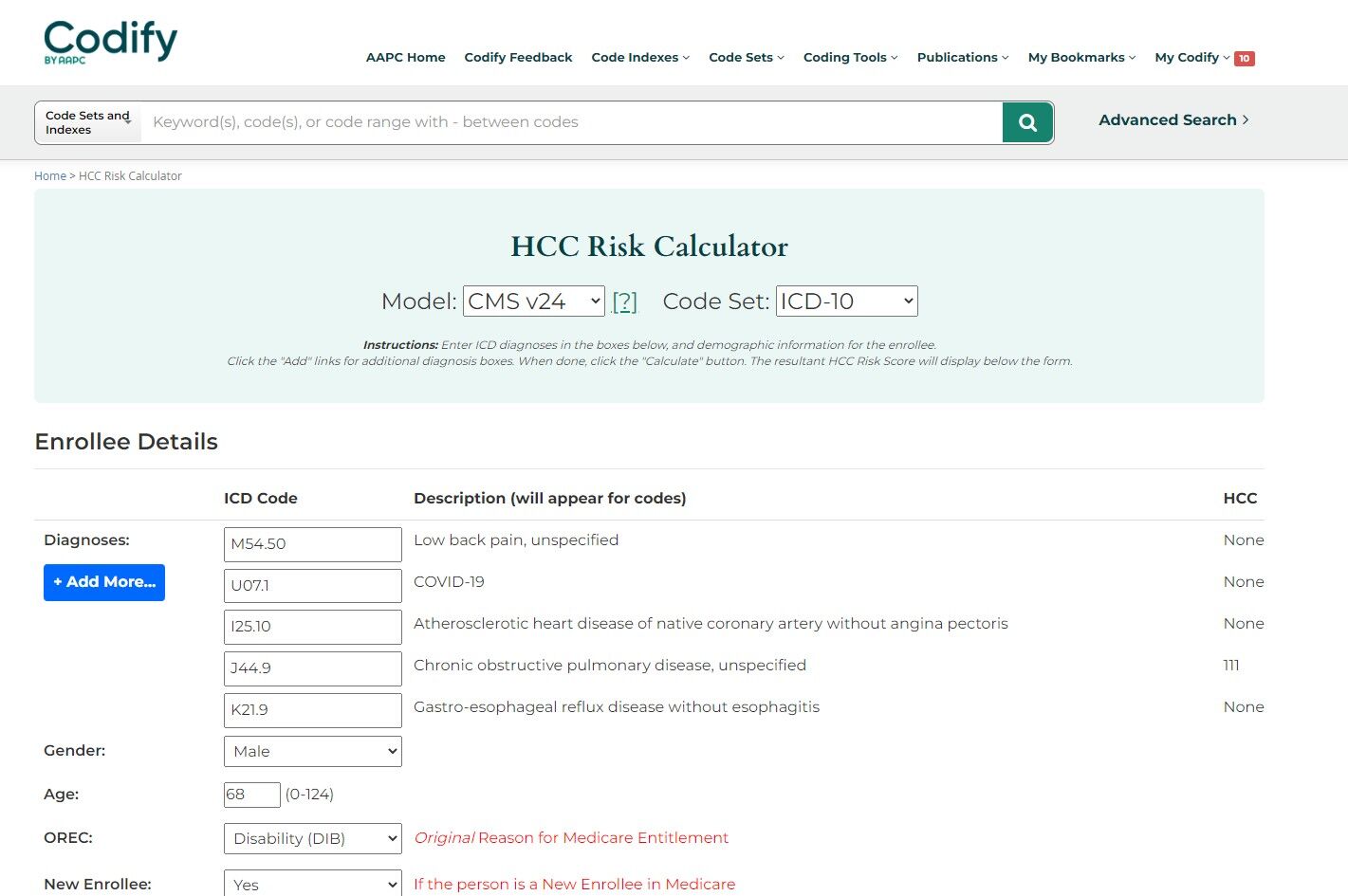Image resolution: width=1348 pixels, height=896 pixels.
Task: Click the ICD code field containing I25.10
Action: [313, 627]
